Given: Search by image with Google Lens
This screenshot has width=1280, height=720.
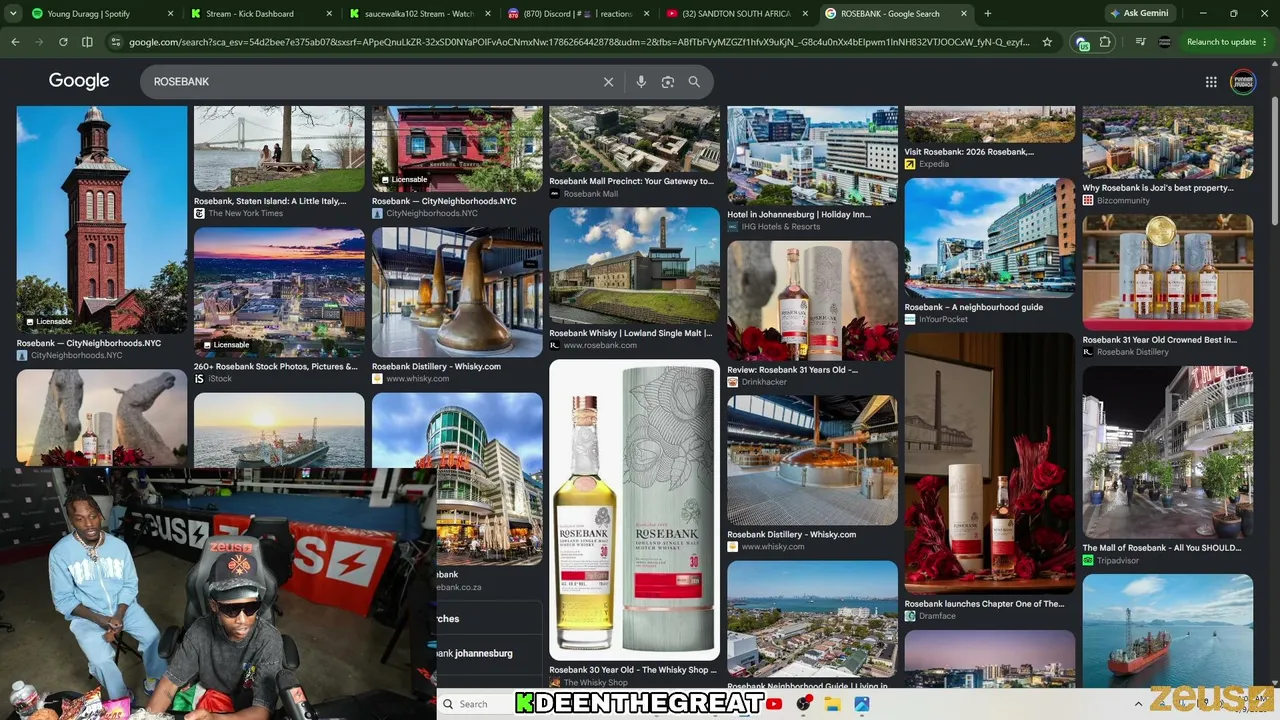Looking at the screenshot, I should click(x=668, y=82).
